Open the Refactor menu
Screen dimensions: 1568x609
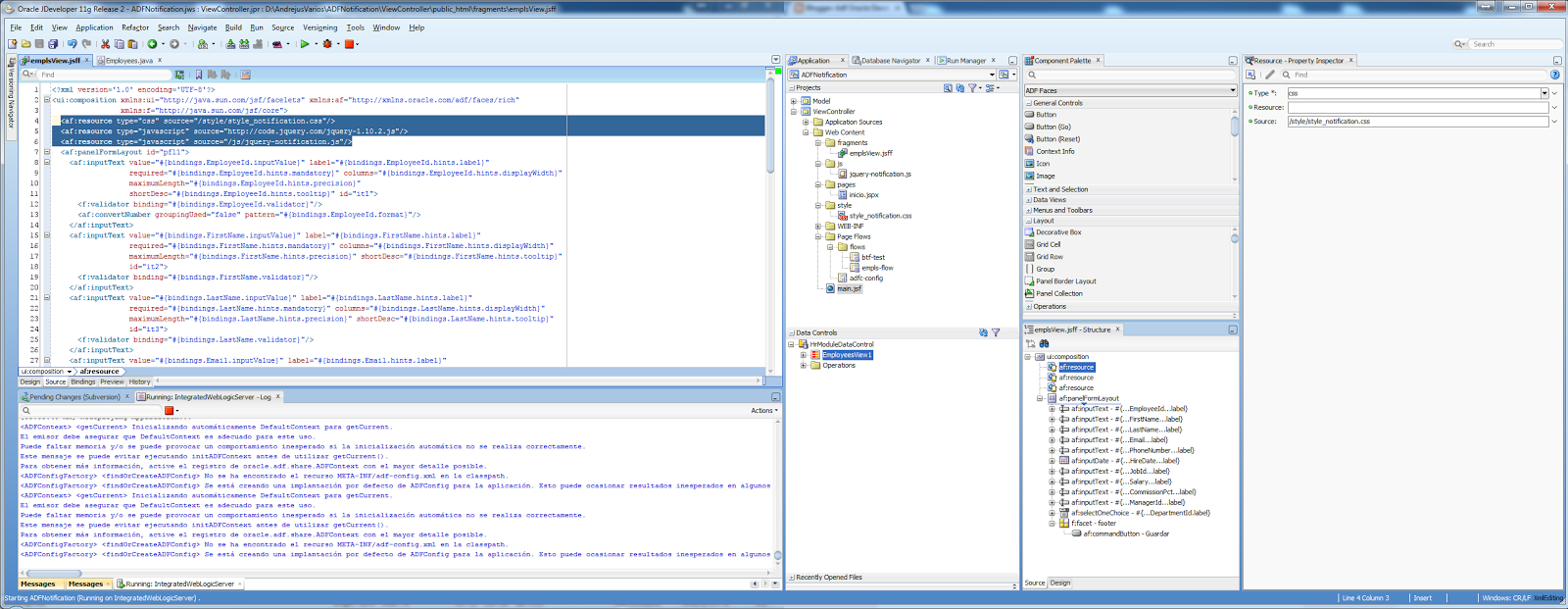pyautogui.click(x=135, y=27)
